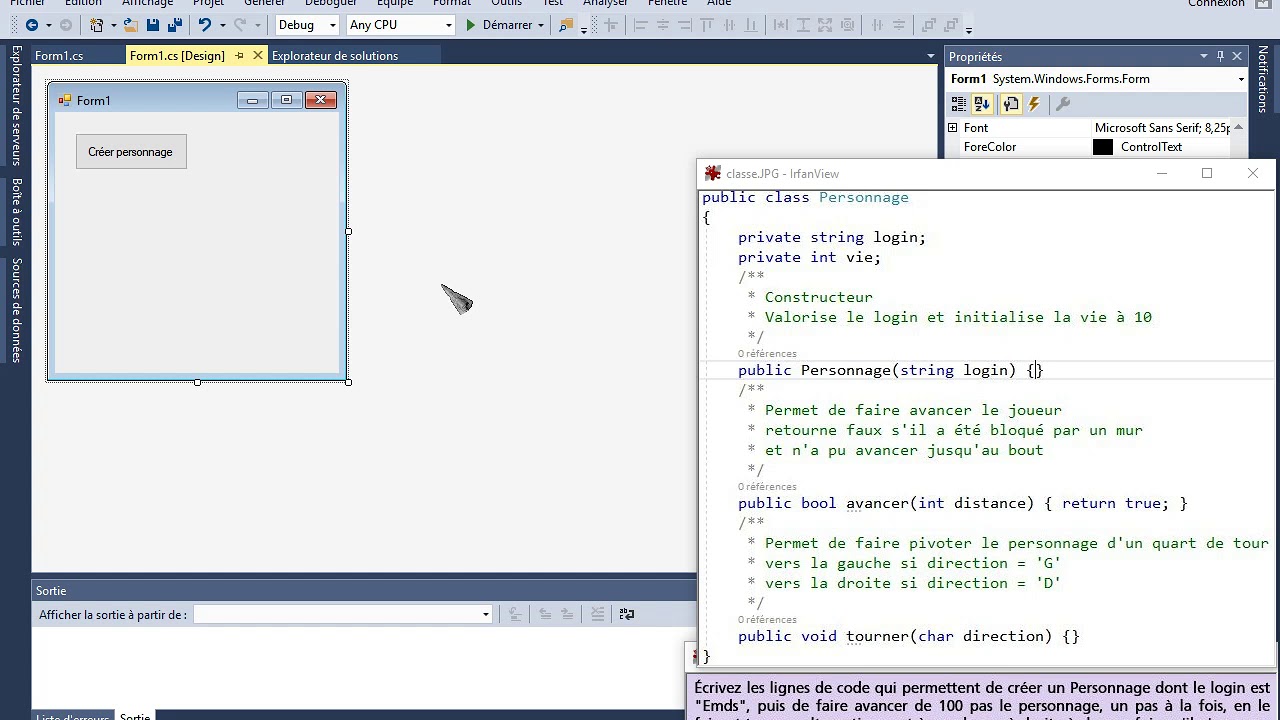Open the document tabs overflow dropdown
The width and height of the screenshot is (1280, 720).
(931, 56)
